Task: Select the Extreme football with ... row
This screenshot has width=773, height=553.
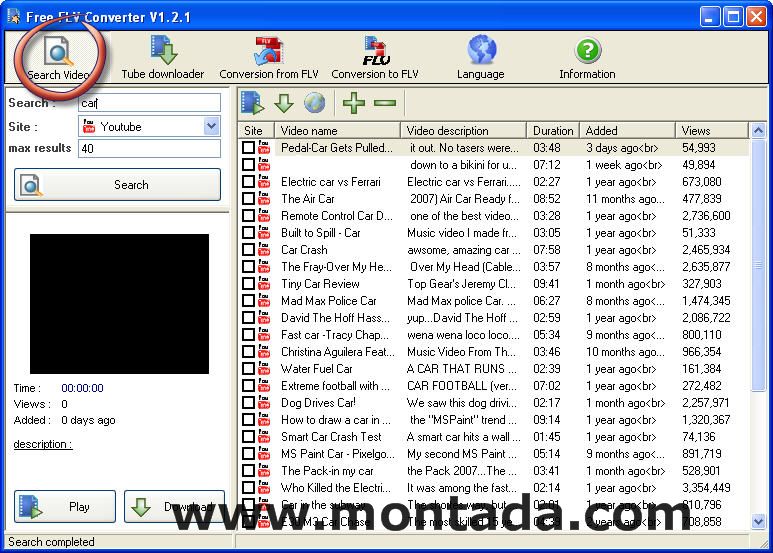Action: [494, 385]
